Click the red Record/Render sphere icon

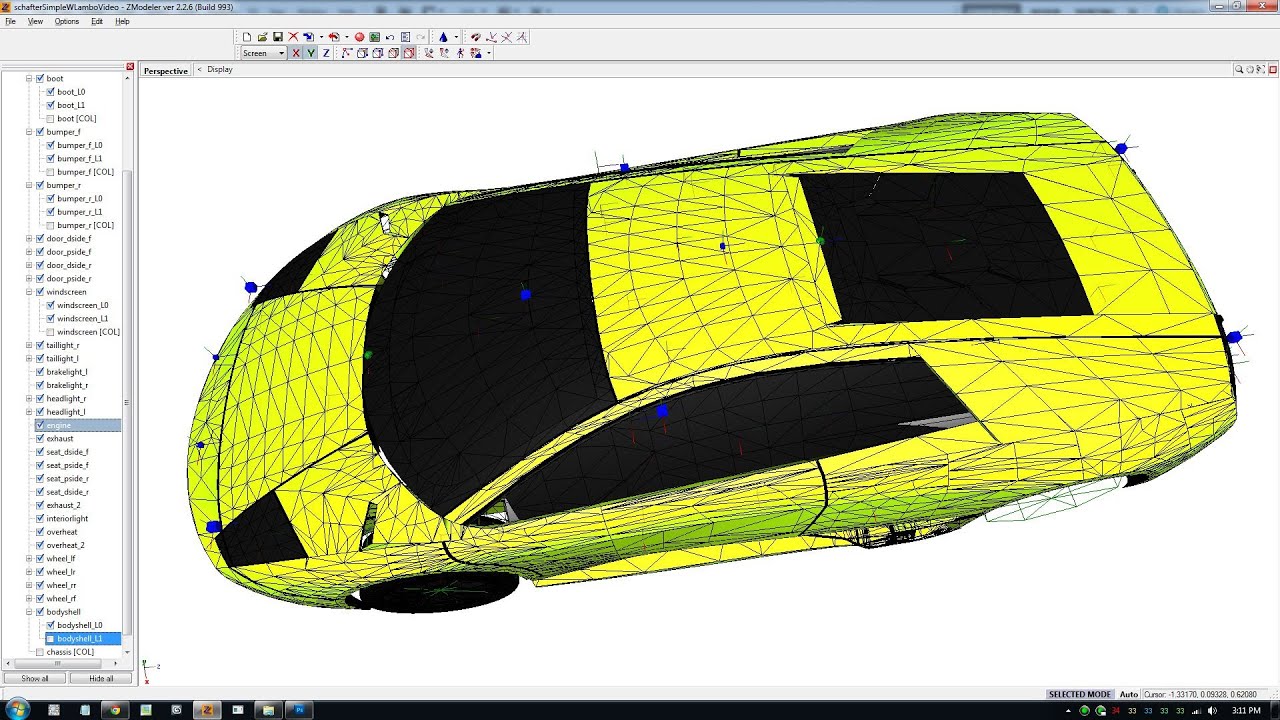click(359, 36)
